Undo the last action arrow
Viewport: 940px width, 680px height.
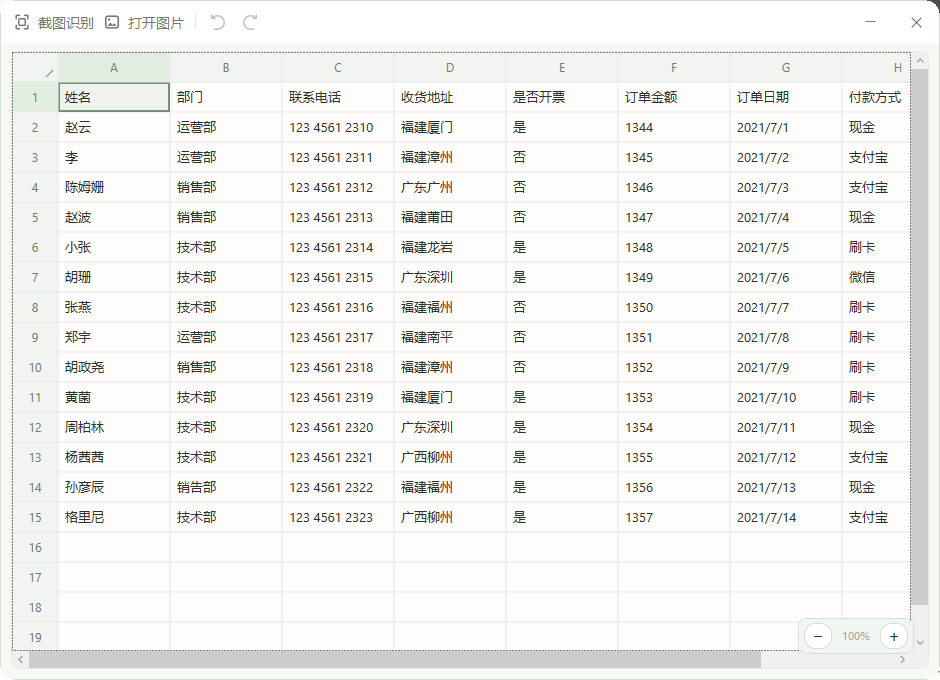[x=218, y=23]
